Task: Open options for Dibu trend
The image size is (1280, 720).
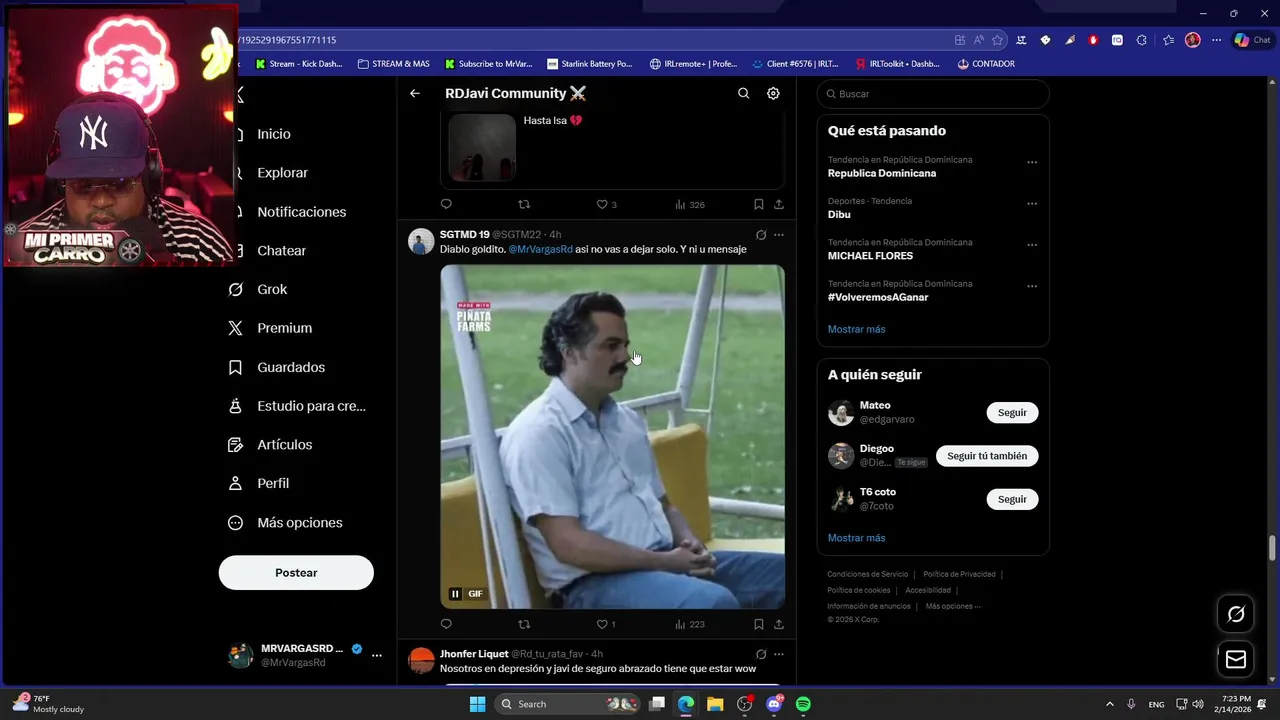Action: [1032, 203]
